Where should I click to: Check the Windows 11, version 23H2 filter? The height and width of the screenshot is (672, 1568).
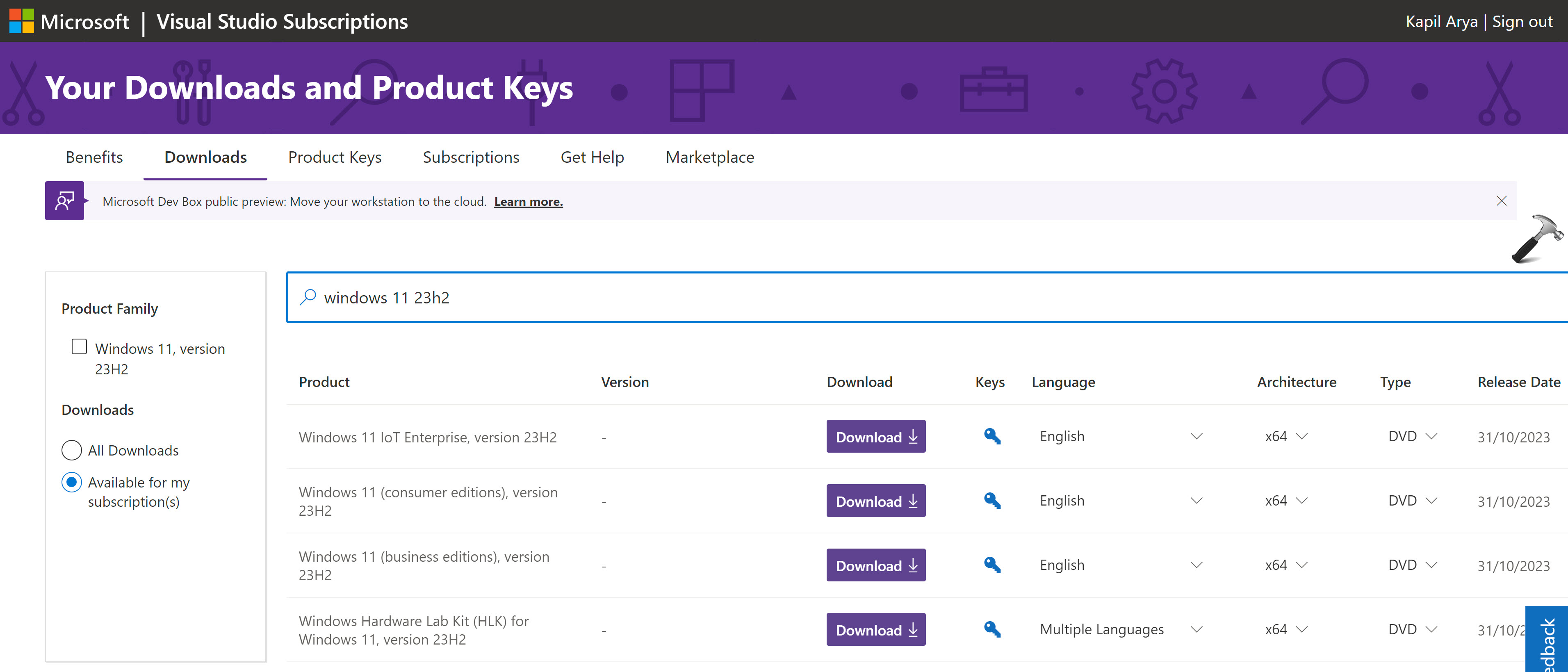(79, 347)
